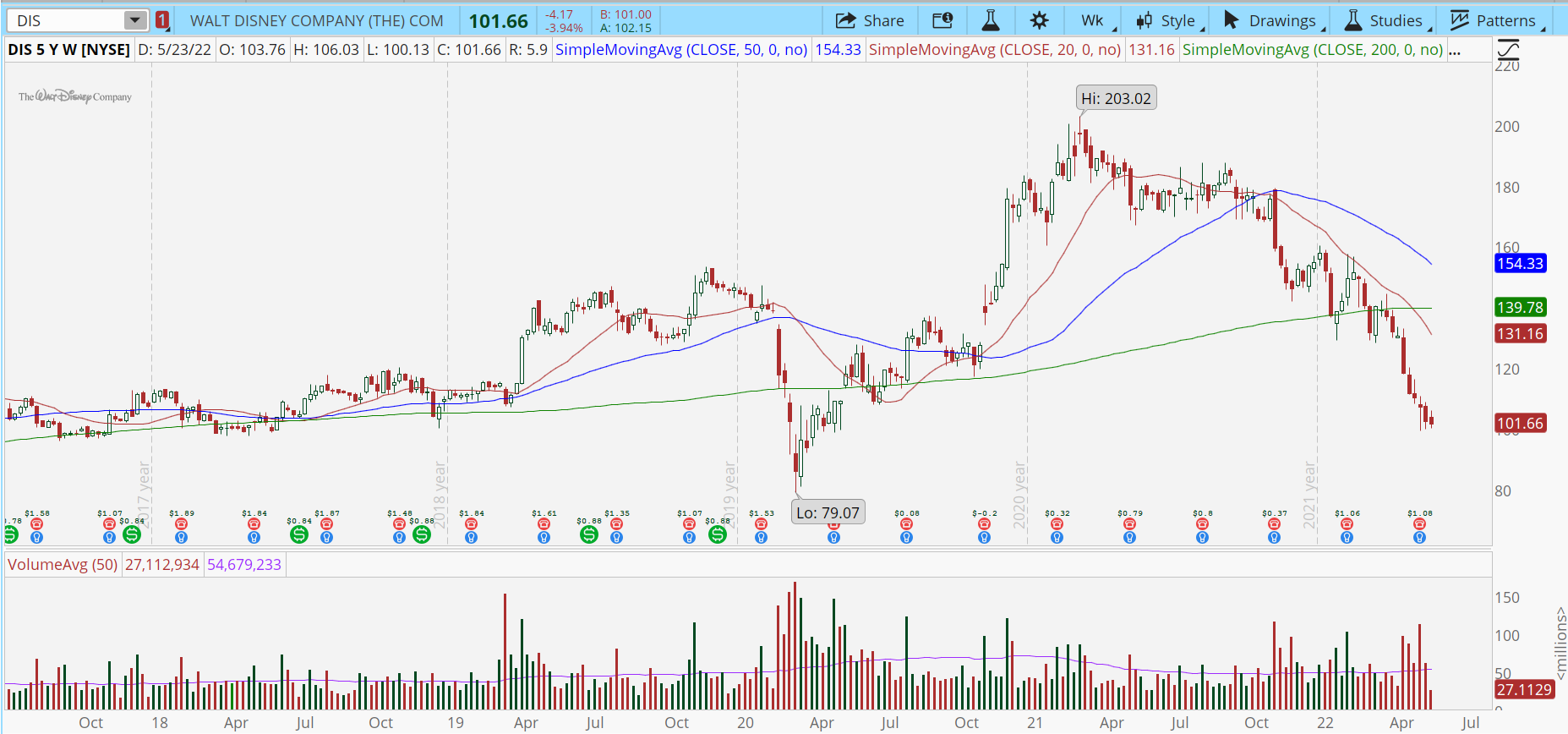Click the red earnings phone icon for $1.61
This screenshot has width=1568, height=734.
point(544,524)
